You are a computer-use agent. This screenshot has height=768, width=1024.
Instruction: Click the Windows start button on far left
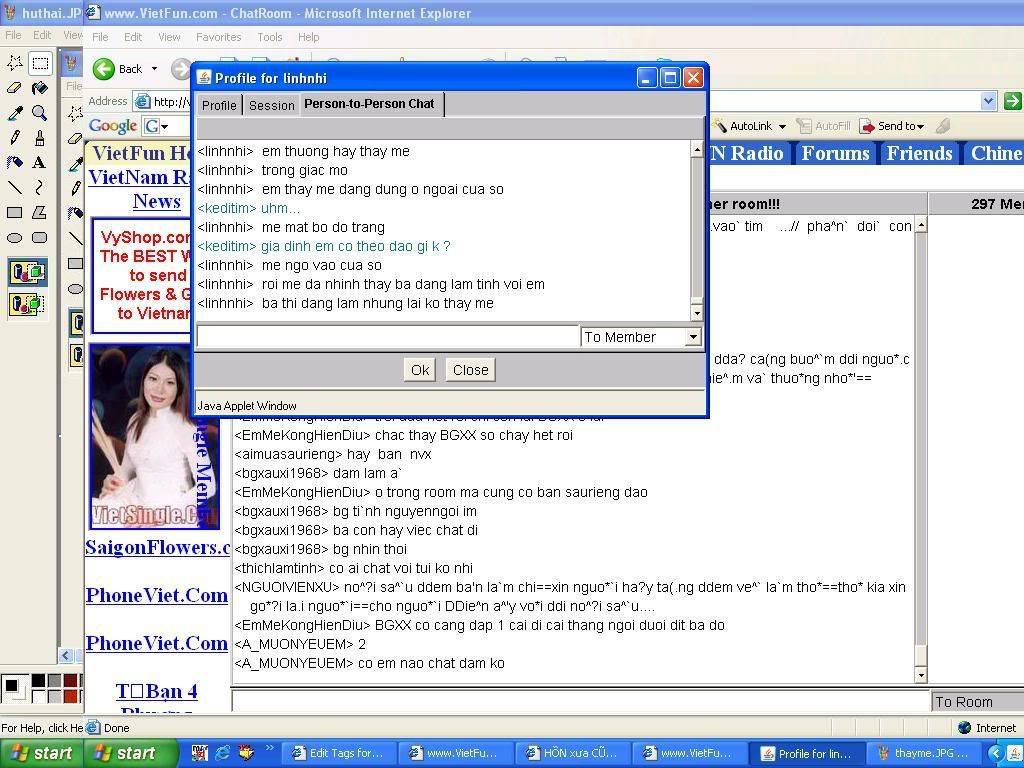[x=42, y=754]
